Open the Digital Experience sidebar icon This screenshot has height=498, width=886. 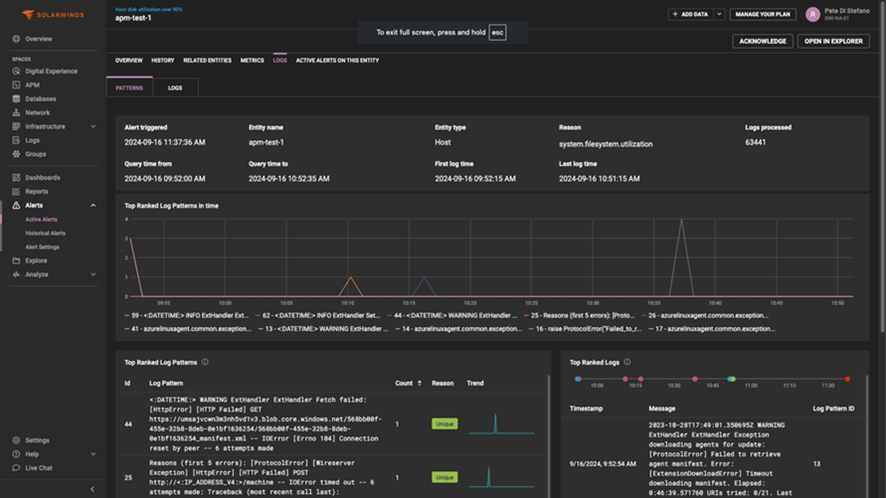click(x=17, y=71)
